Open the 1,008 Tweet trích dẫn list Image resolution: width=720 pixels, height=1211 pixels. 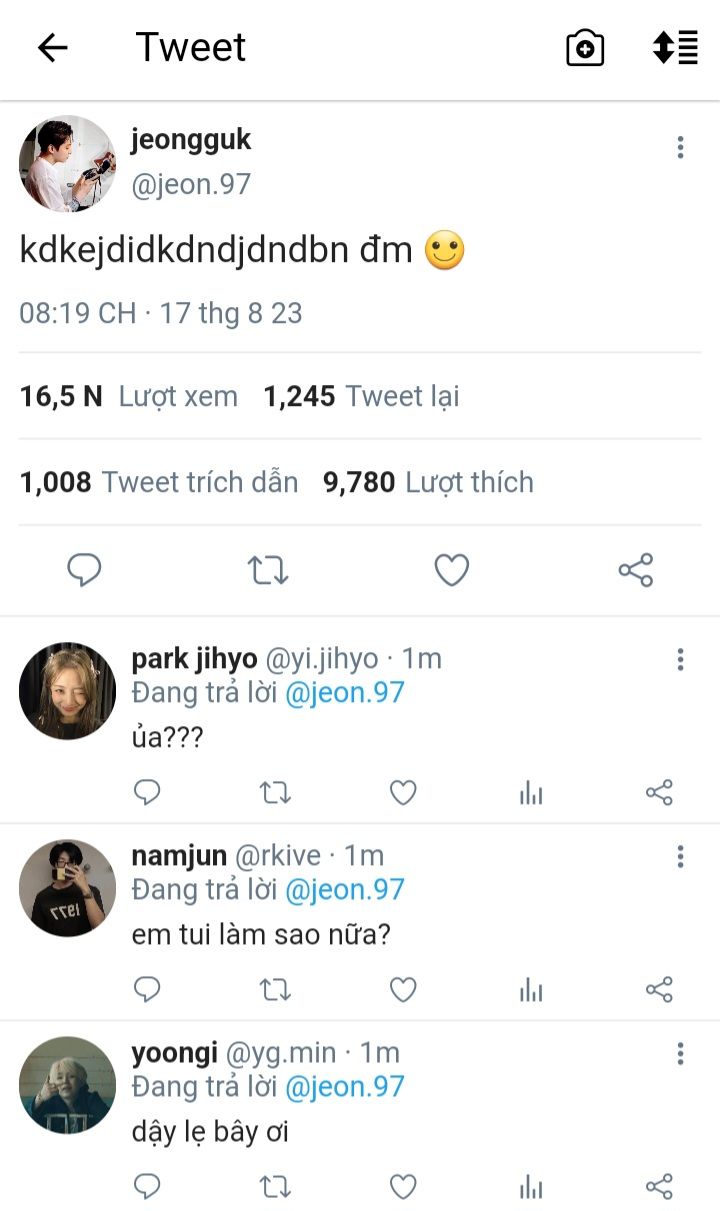click(159, 483)
